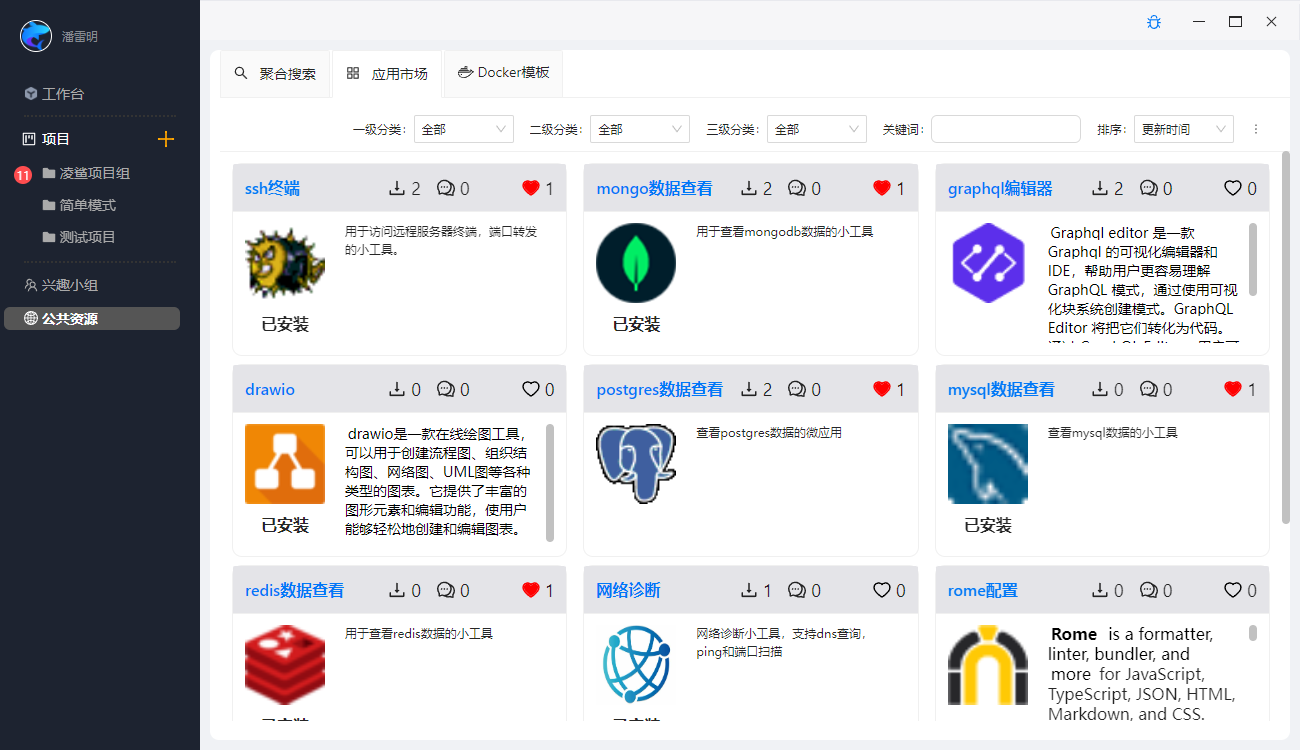Toggle the heart like on mongo数据查看
Viewport: 1300px width, 750px height.
[x=881, y=188]
